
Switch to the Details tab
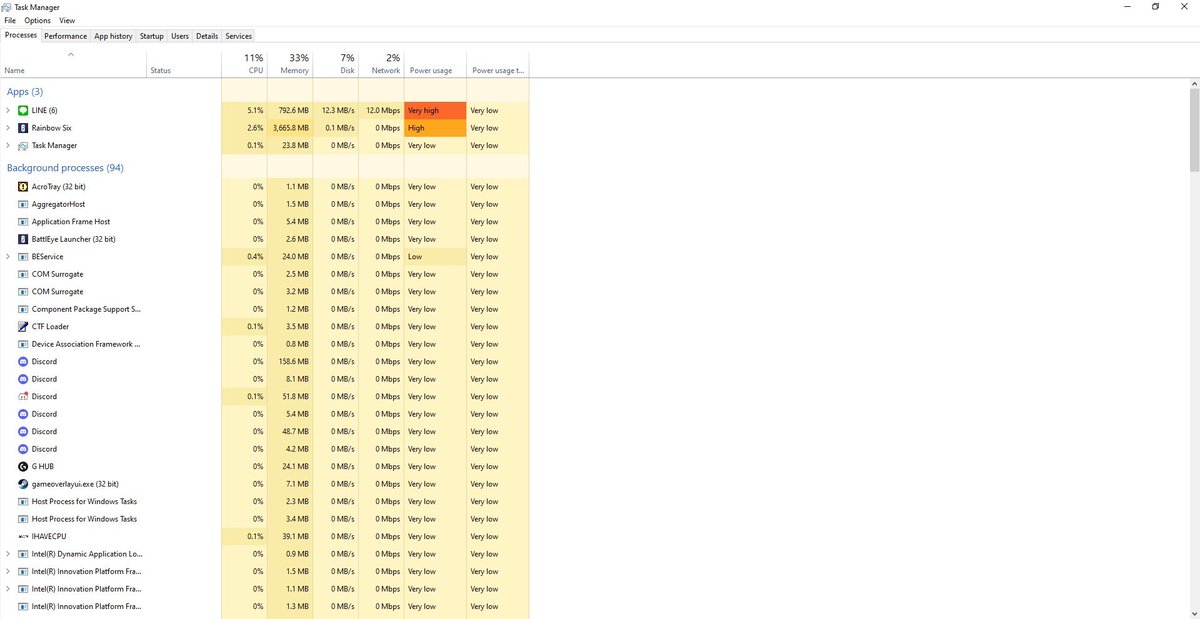[207, 36]
